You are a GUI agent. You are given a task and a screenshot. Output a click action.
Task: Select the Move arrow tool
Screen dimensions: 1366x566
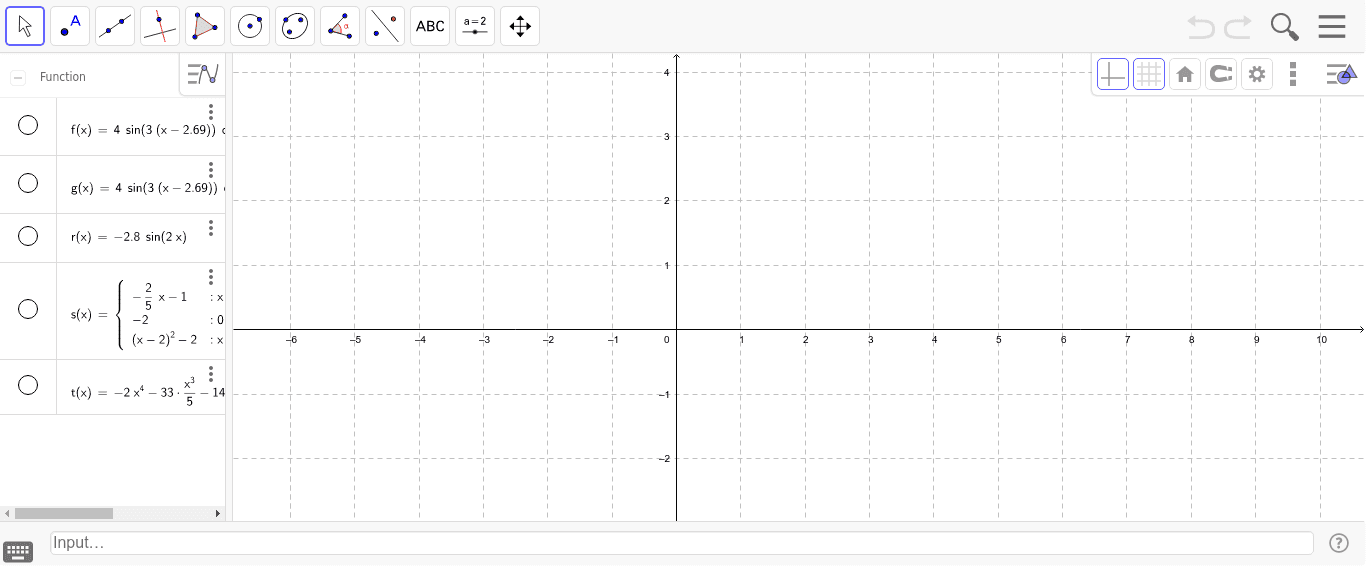pos(25,26)
